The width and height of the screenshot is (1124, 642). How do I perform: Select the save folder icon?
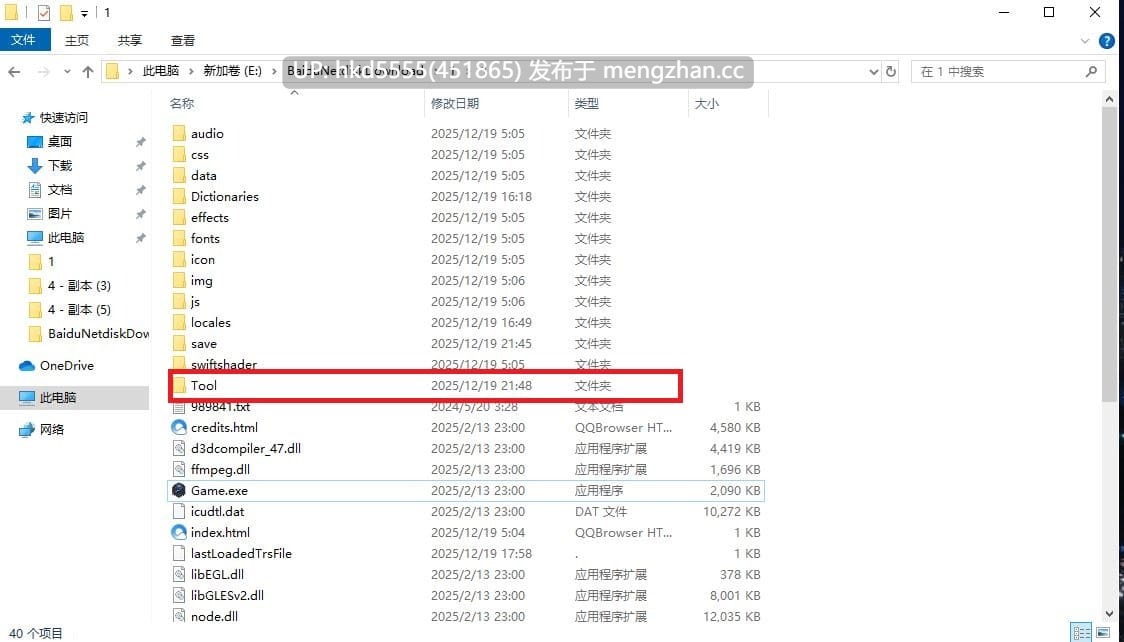179,344
